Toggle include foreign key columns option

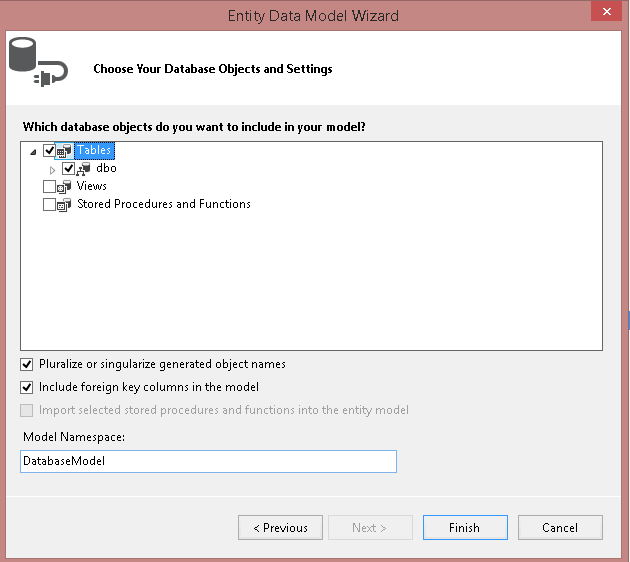tap(27, 387)
